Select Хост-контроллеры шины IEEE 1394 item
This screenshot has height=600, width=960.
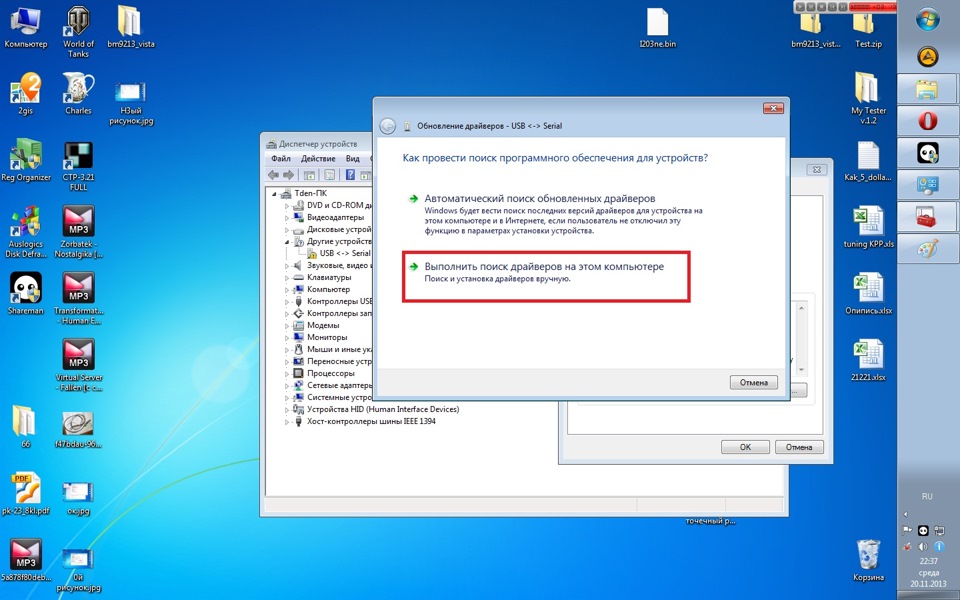[371, 421]
